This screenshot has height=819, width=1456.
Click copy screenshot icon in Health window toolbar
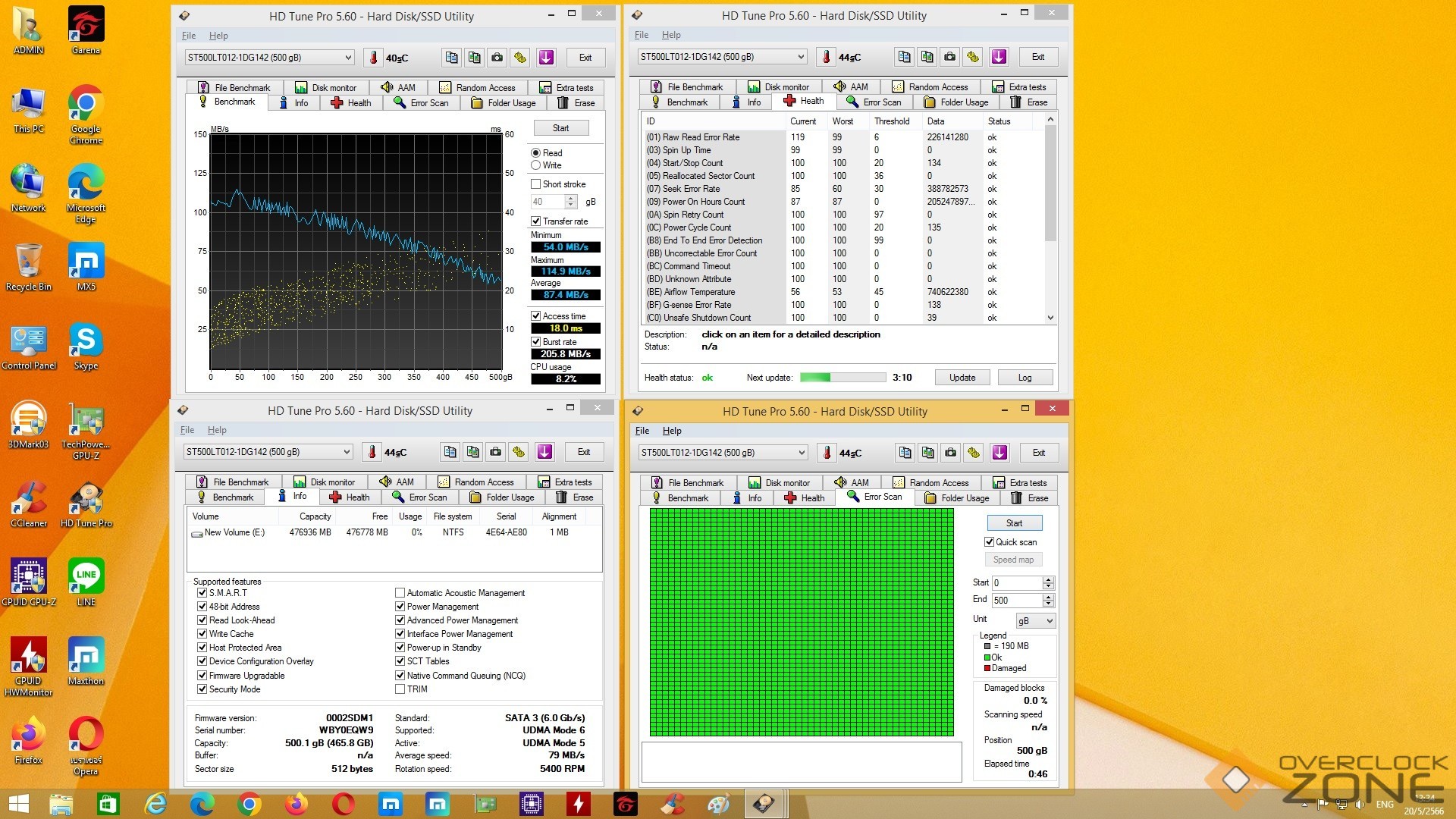click(x=927, y=57)
